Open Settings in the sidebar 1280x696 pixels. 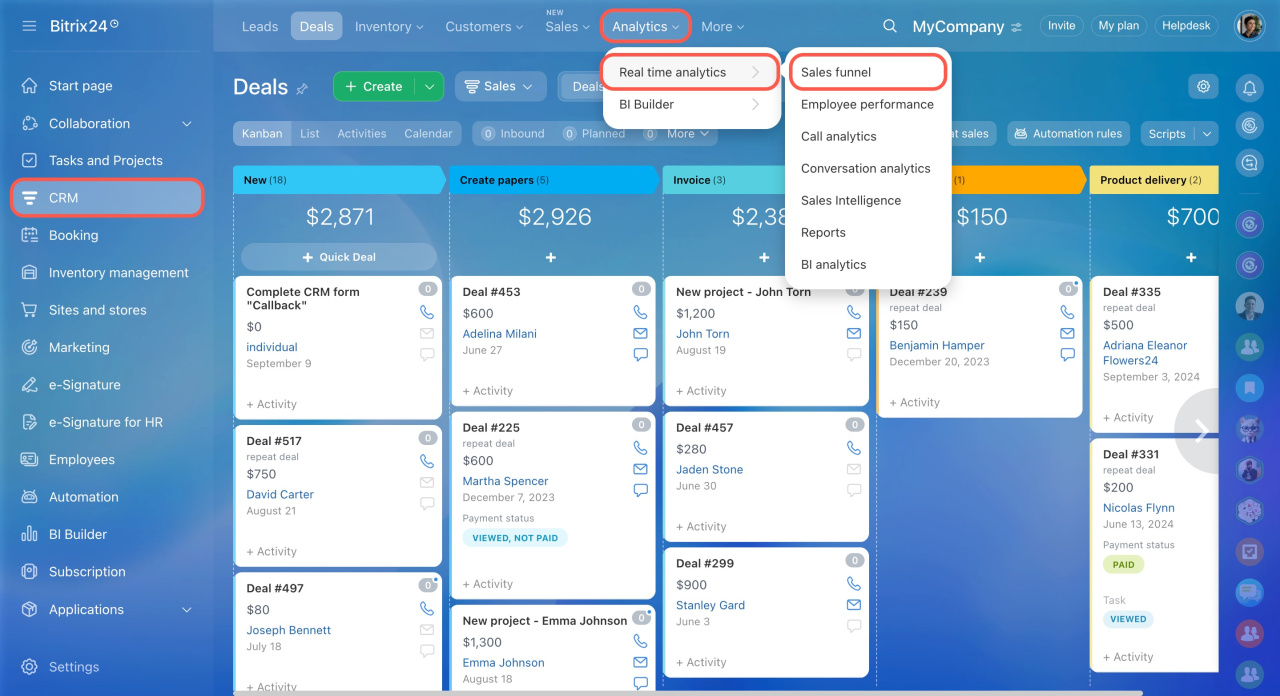[x=74, y=667]
